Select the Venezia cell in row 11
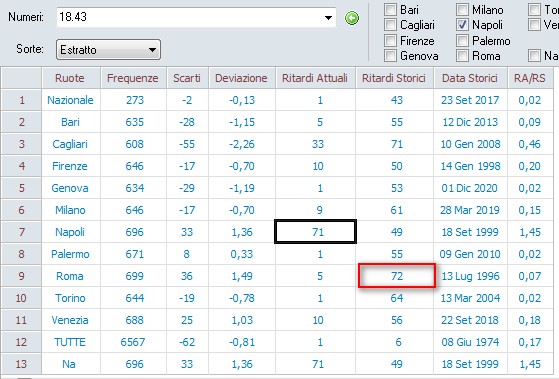Screen dimensions: 559x379 pos(71,320)
